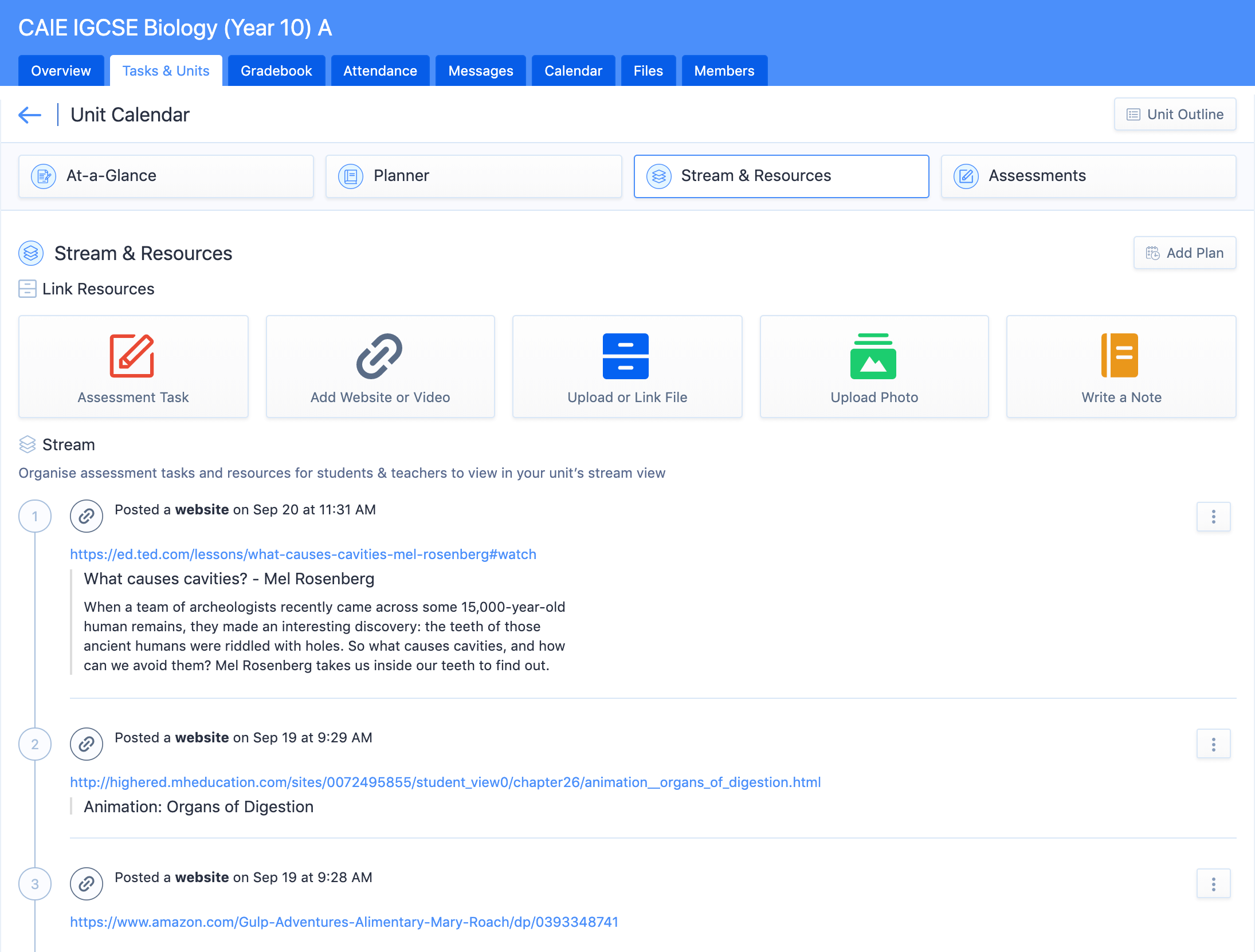Open options menu for the Sep 20 post

(x=1213, y=517)
